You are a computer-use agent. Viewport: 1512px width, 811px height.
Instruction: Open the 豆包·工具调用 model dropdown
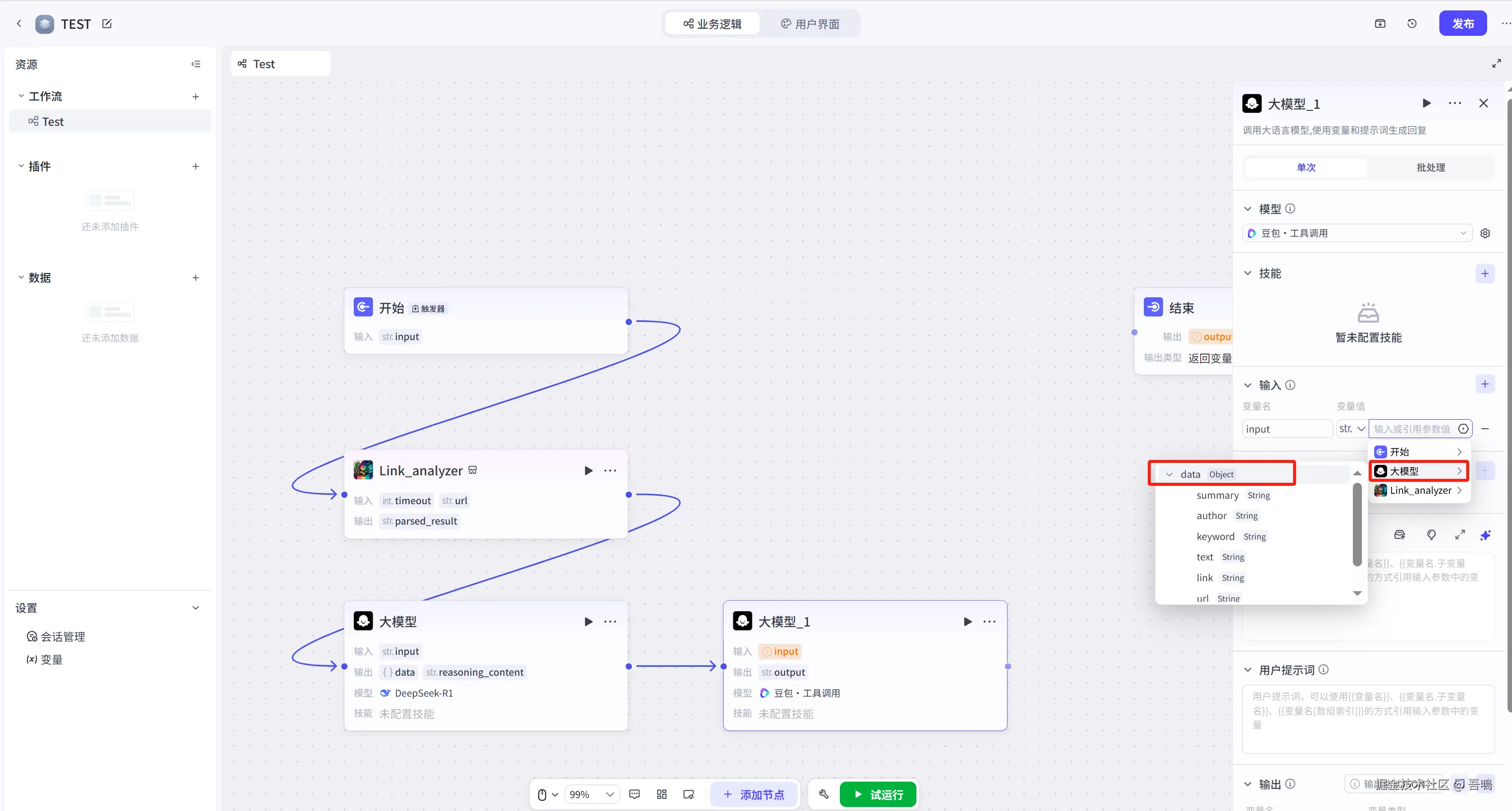[1356, 233]
